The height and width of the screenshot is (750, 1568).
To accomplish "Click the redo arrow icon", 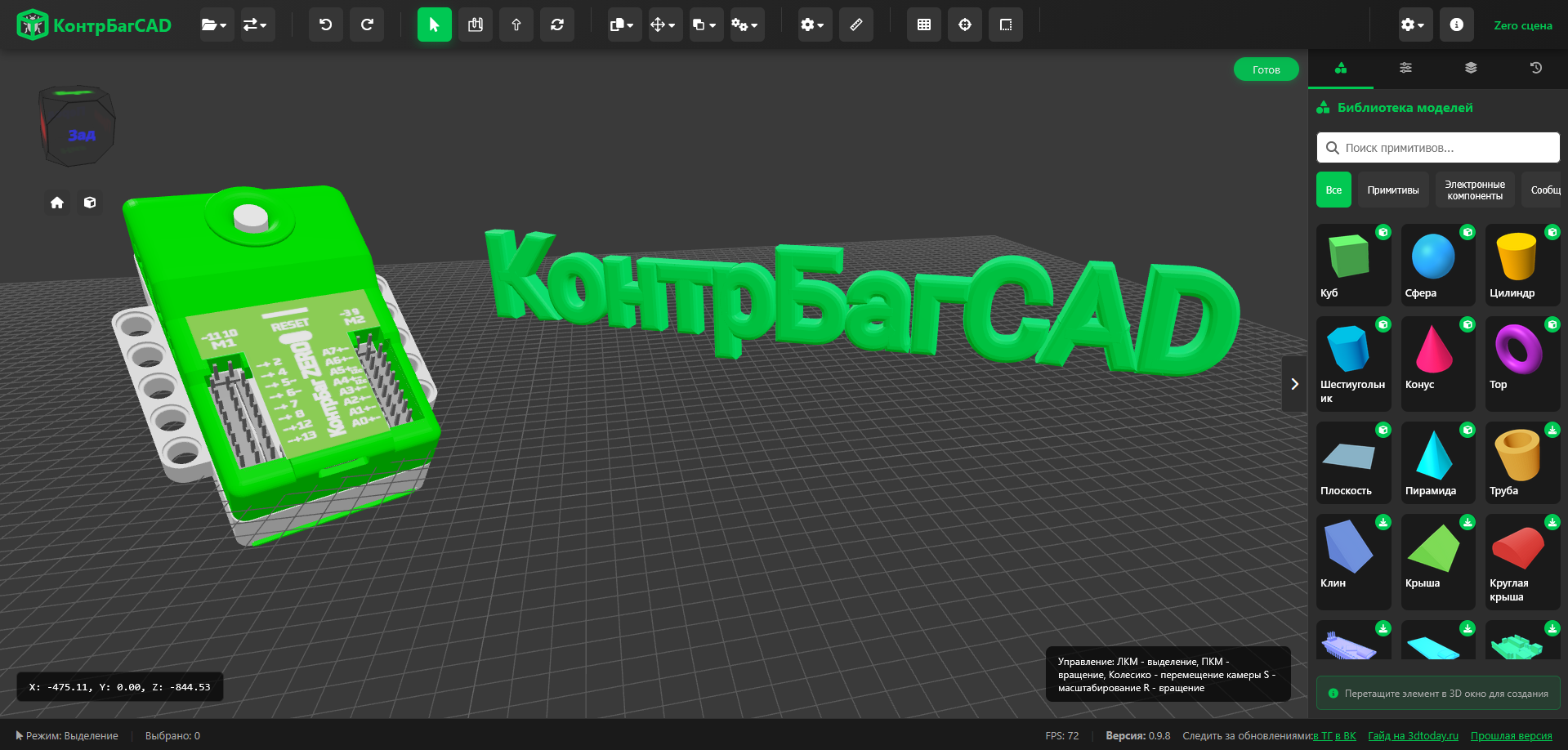I will click(x=367, y=25).
